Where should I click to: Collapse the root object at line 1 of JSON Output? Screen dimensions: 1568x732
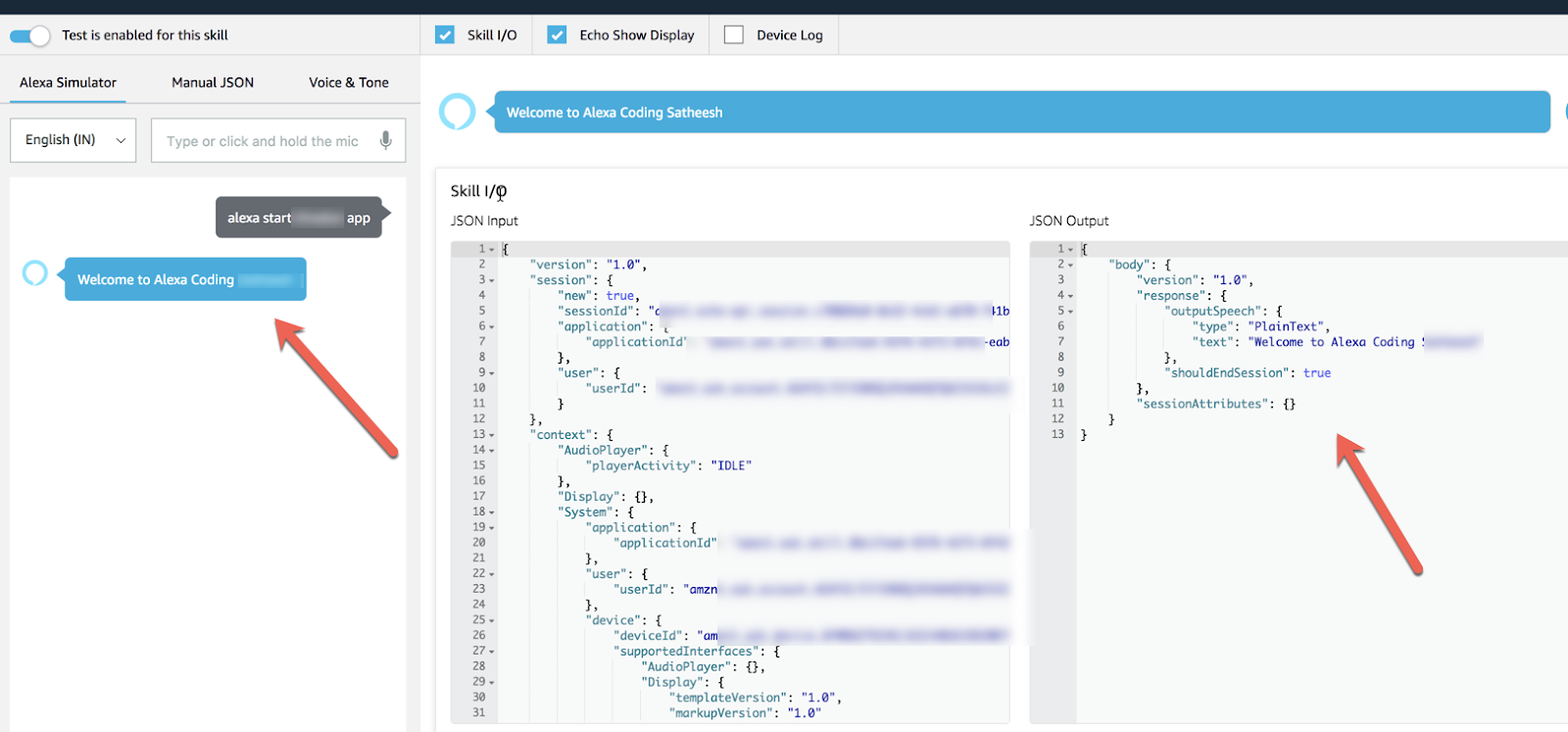pyautogui.click(x=1071, y=250)
